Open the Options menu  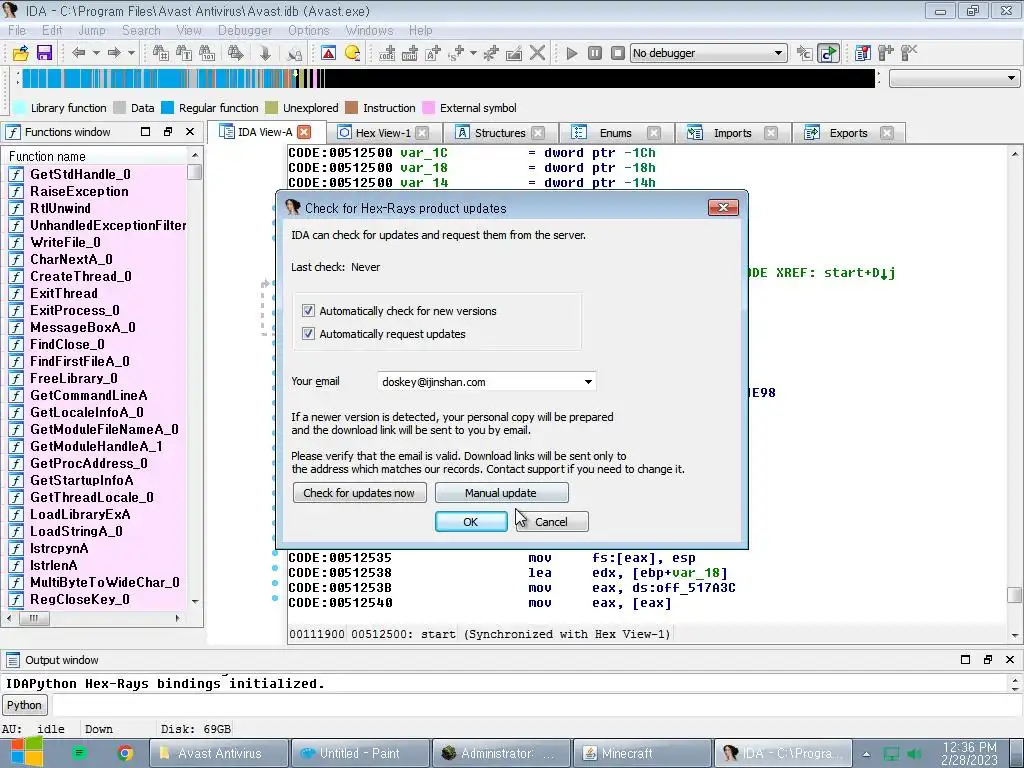pos(308,31)
